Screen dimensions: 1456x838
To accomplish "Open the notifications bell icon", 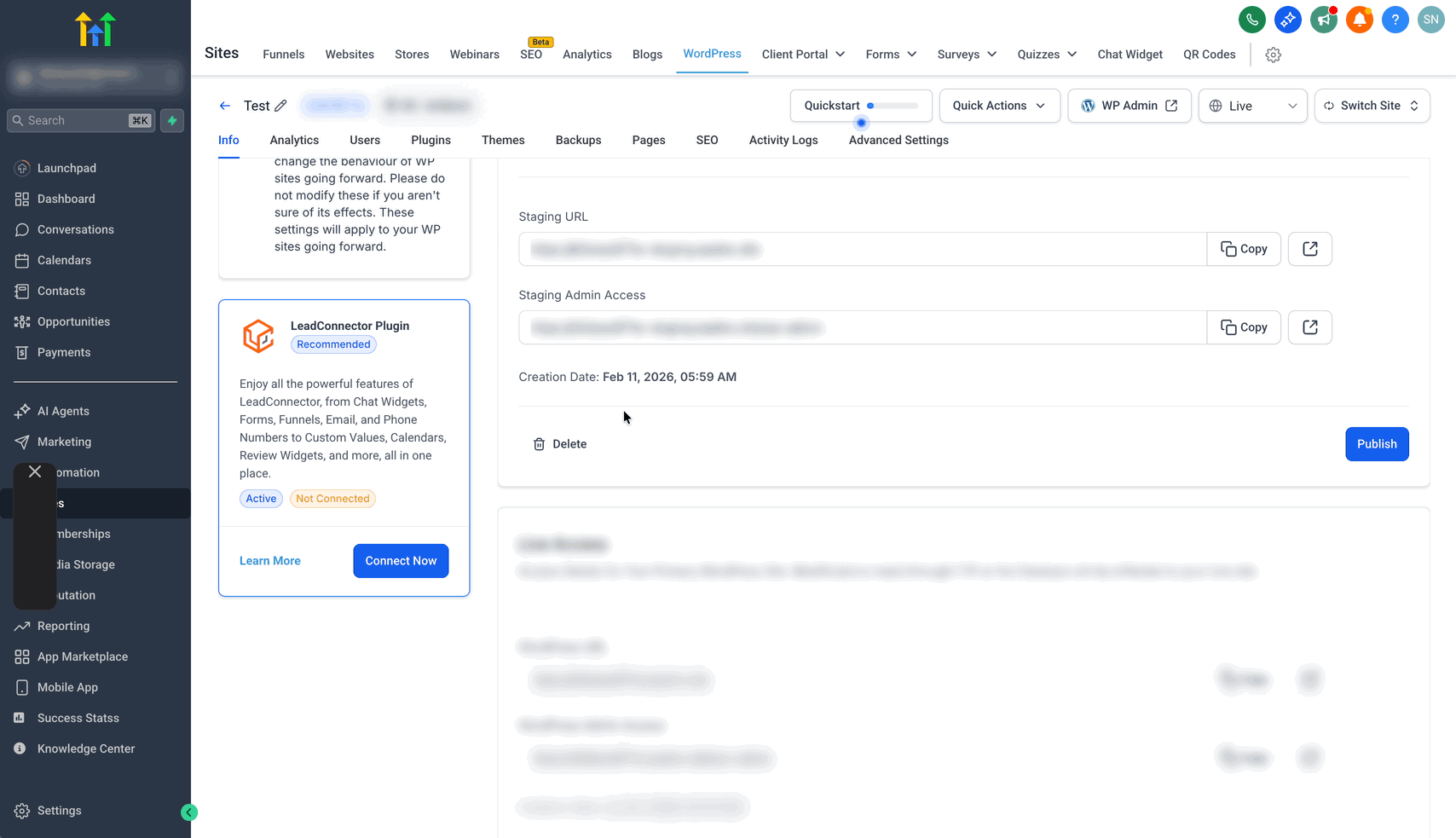I will coord(1359,20).
